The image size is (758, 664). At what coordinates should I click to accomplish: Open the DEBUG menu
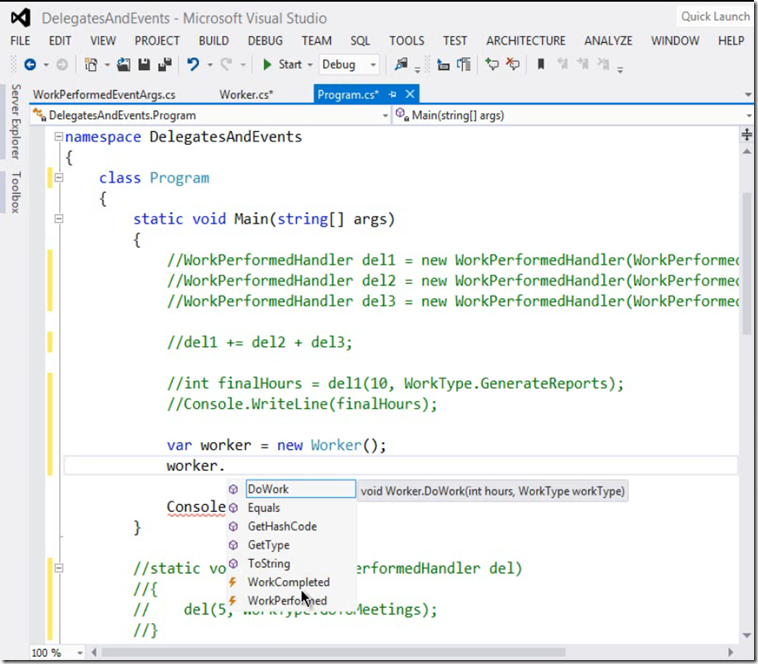pyautogui.click(x=265, y=41)
